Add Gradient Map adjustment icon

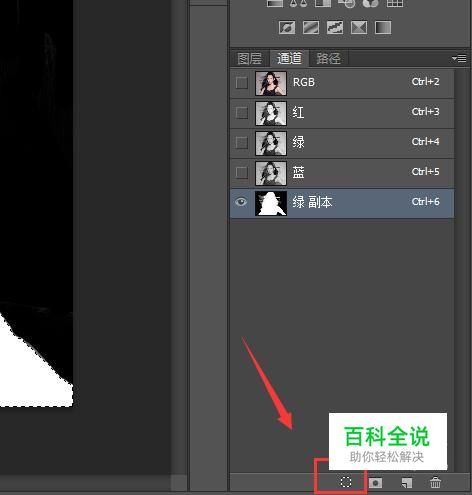click(x=383, y=28)
